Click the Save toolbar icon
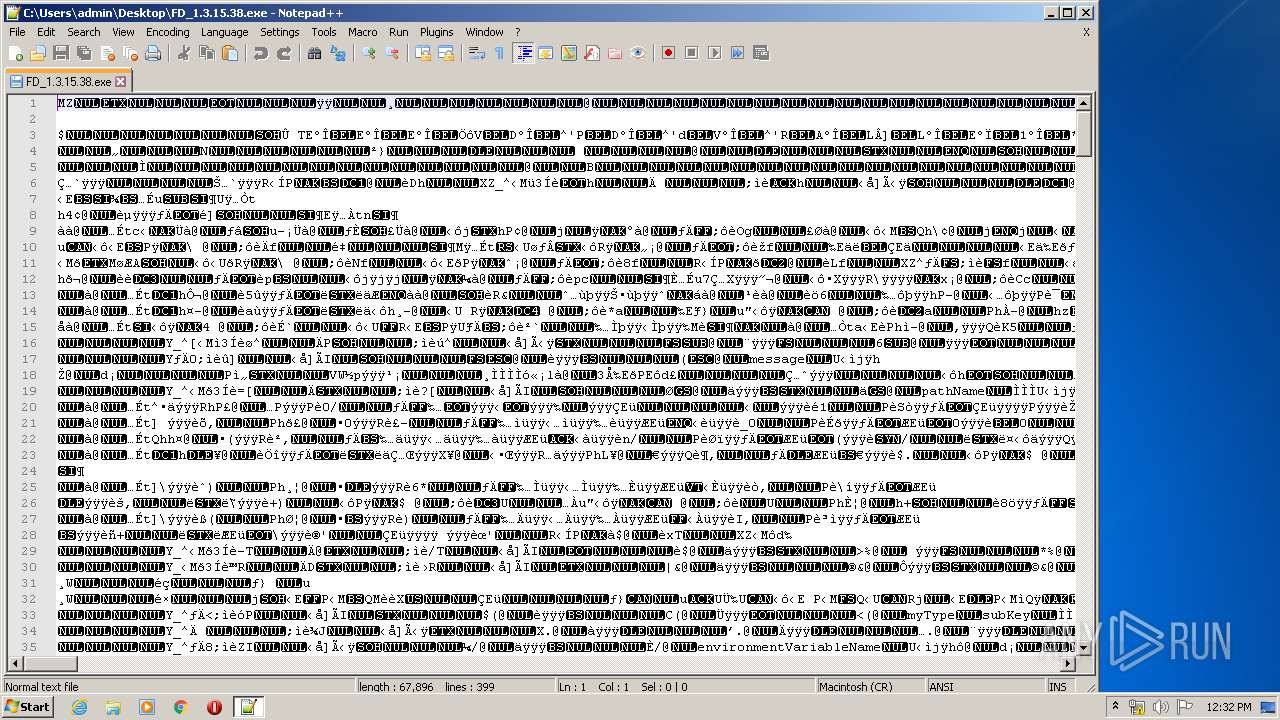The width and height of the screenshot is (1280, 720). pos(60,53)
